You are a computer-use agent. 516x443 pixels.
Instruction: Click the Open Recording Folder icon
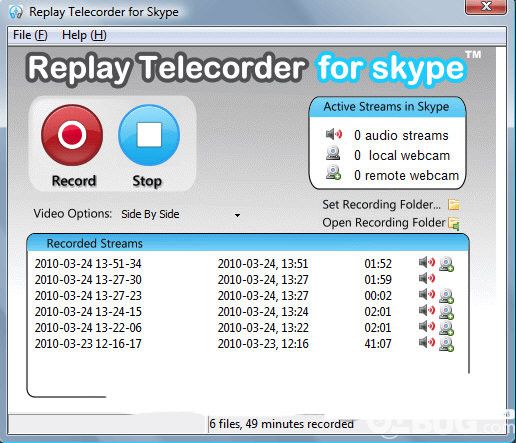[x=454, y=223]
